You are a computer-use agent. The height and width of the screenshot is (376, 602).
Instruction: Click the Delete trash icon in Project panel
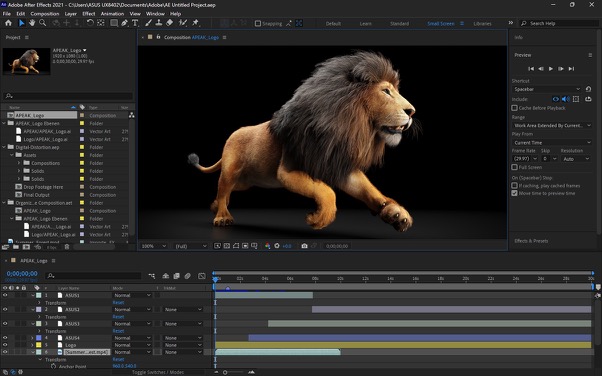(x=67, y=247)
